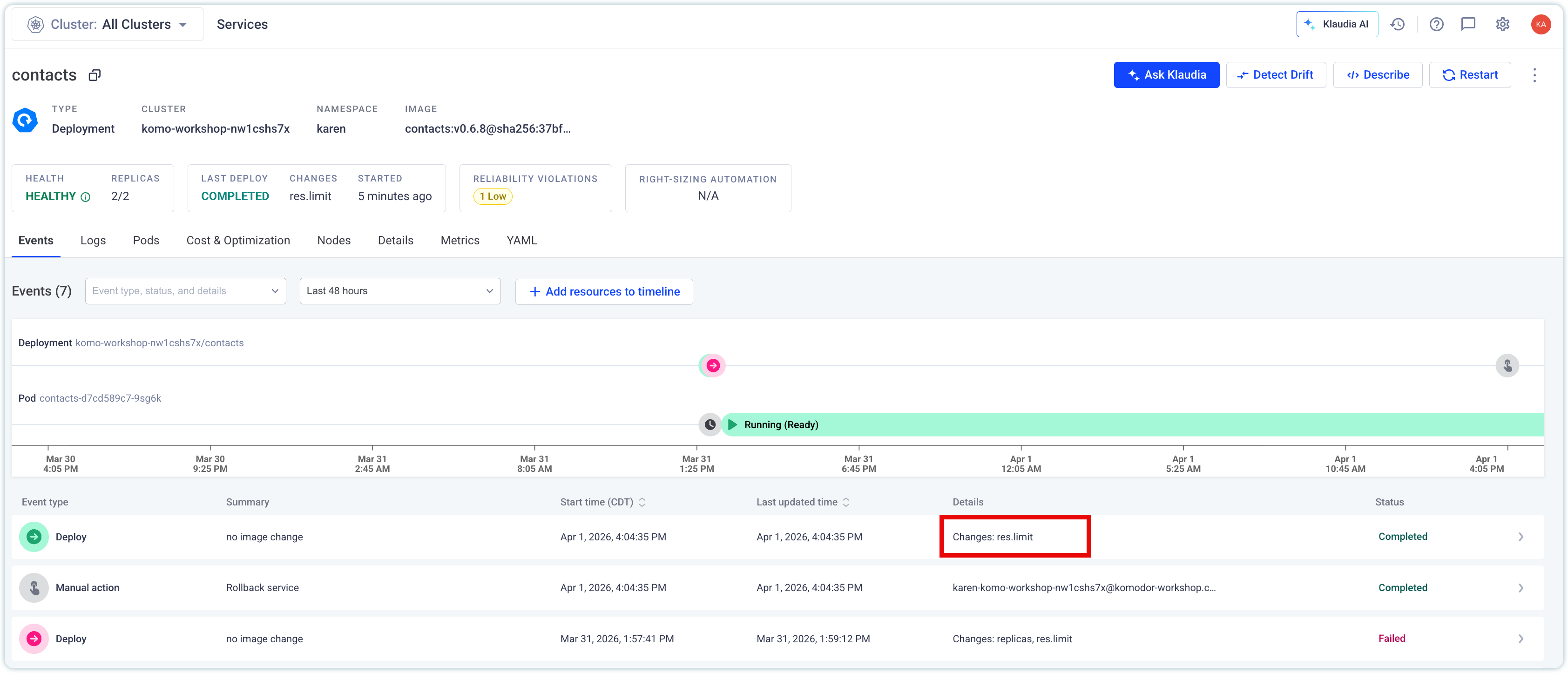The height and width of the screenshot is (673, 1568).
Task: Click the pink failed deploy marker on timeline
Action: pyautogui.click(x=713, y=366)
